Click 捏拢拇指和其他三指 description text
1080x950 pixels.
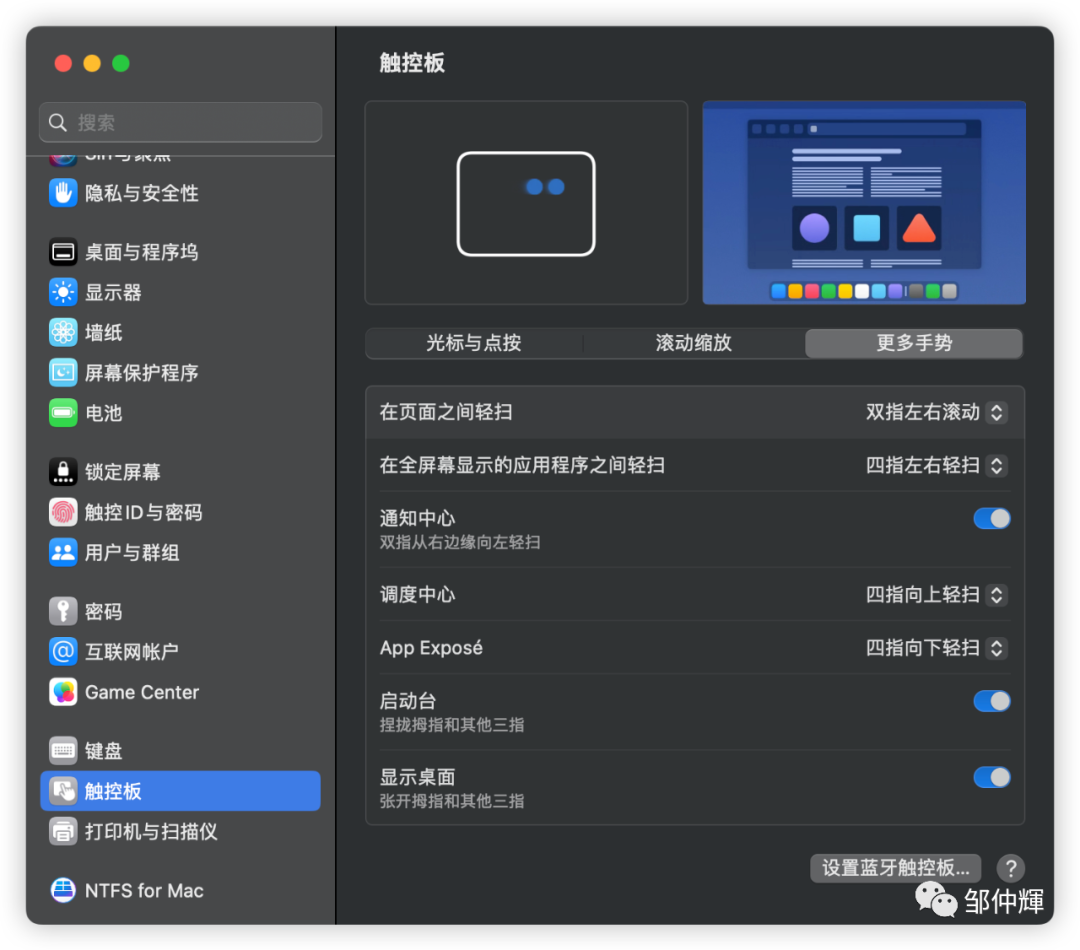pyautogui.click(x=452, y=725)
